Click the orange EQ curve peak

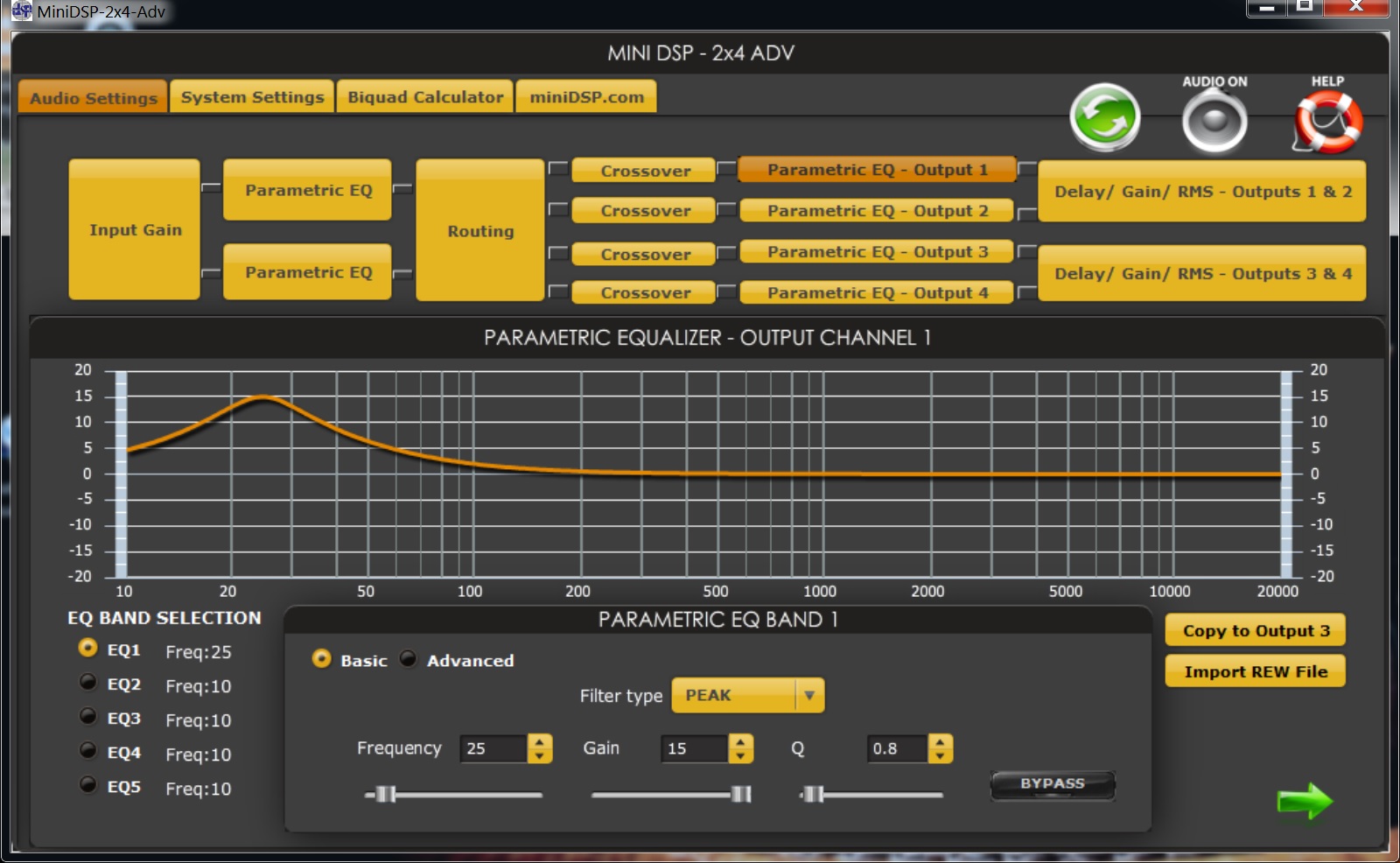[263, 397]
